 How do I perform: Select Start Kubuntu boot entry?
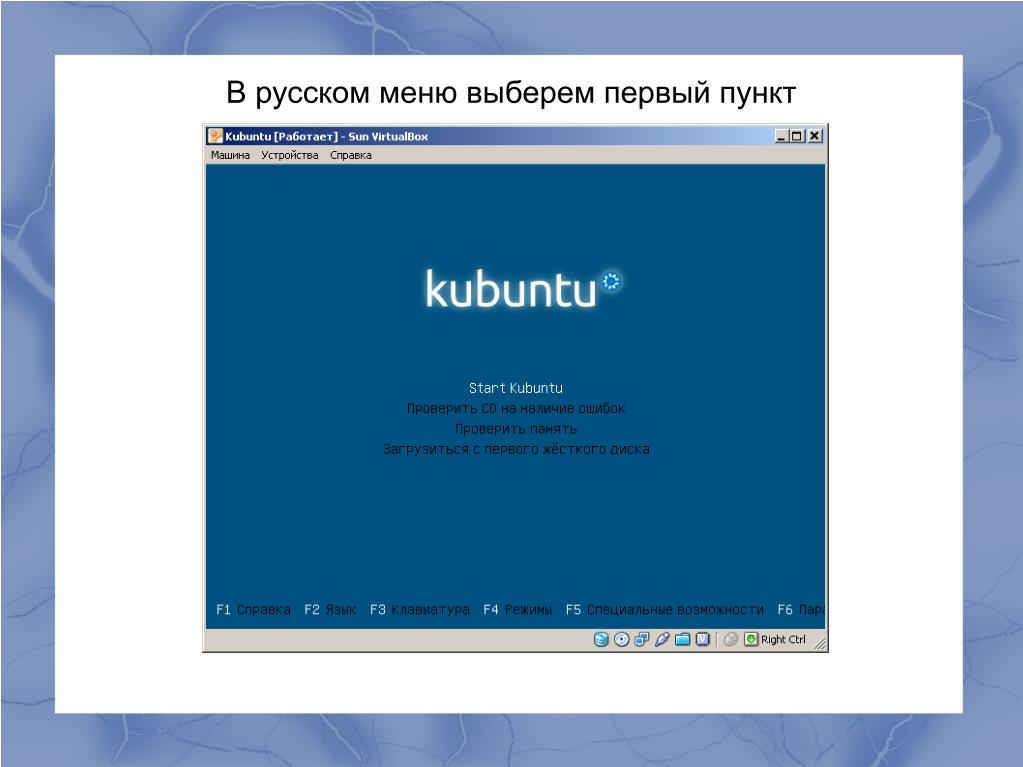[x=515, y=388]
